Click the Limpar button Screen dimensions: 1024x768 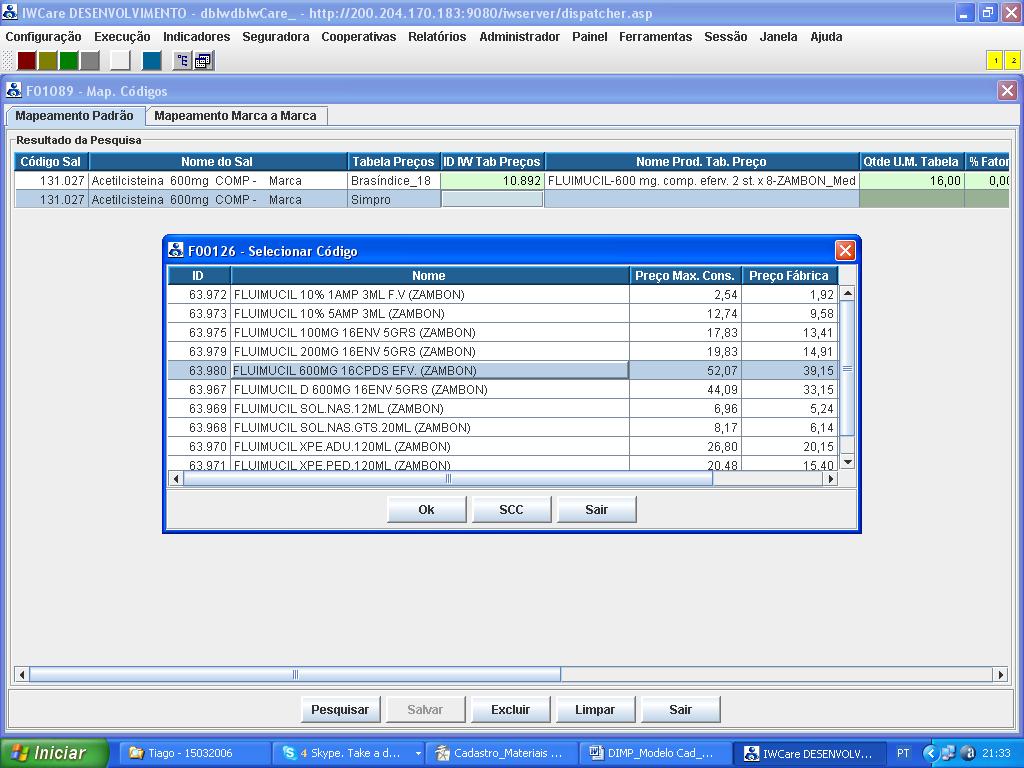(595, 709)
